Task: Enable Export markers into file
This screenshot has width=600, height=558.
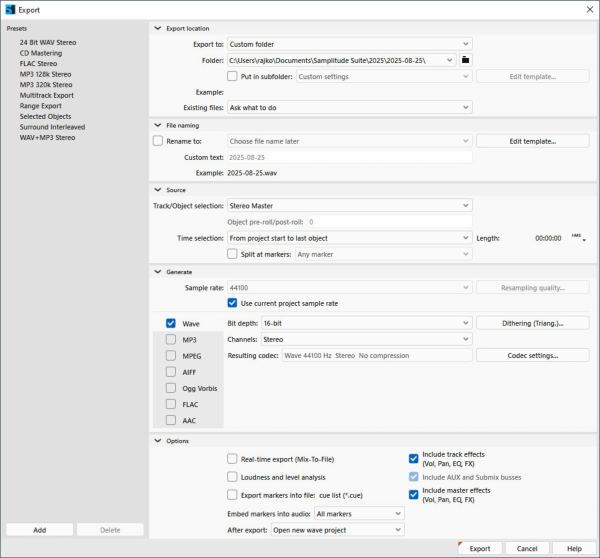Action: [x=232, y=494]
